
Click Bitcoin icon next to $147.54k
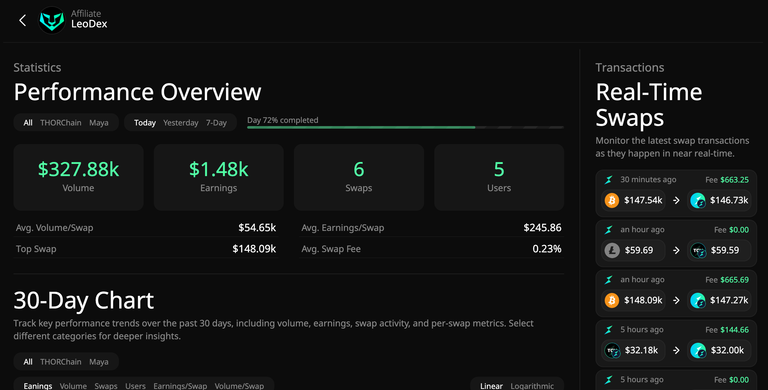point(612,200)
